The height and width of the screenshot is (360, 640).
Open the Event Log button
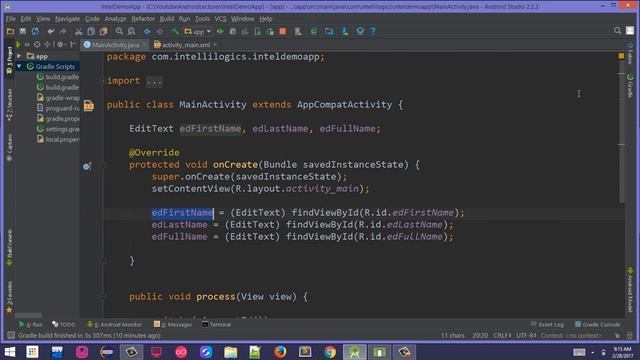[x=547, y=324]
